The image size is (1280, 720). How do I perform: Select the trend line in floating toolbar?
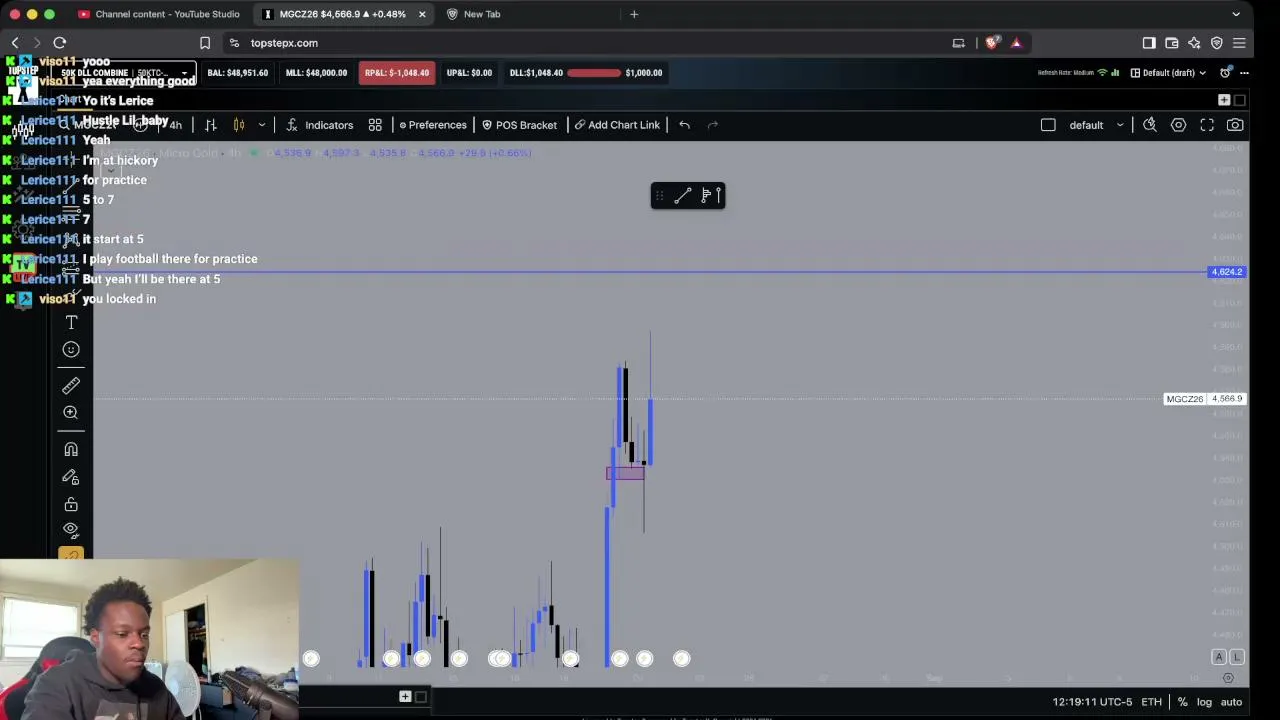pyautogui.click(x=683, y=196)
